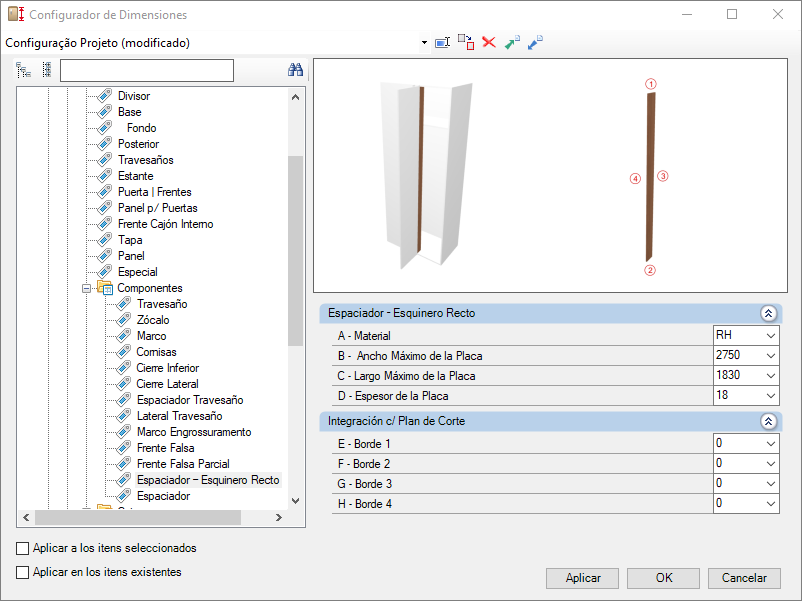The image size is (802, 601).
Task: Click the tag icon beside Zócalo
Action: tap(124, 320)
